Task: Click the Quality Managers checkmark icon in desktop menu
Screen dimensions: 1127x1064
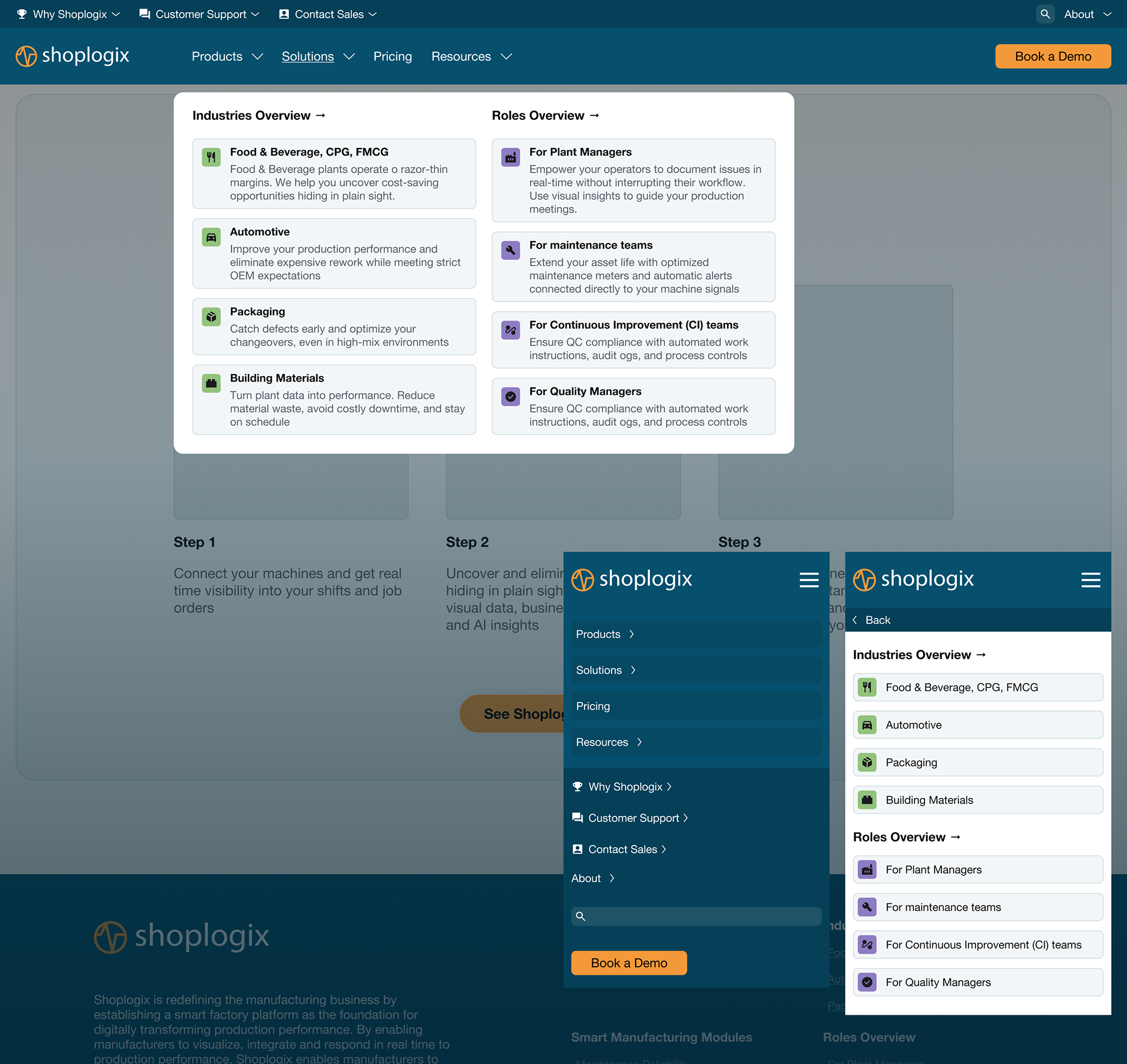Action: tap(511, 397)
